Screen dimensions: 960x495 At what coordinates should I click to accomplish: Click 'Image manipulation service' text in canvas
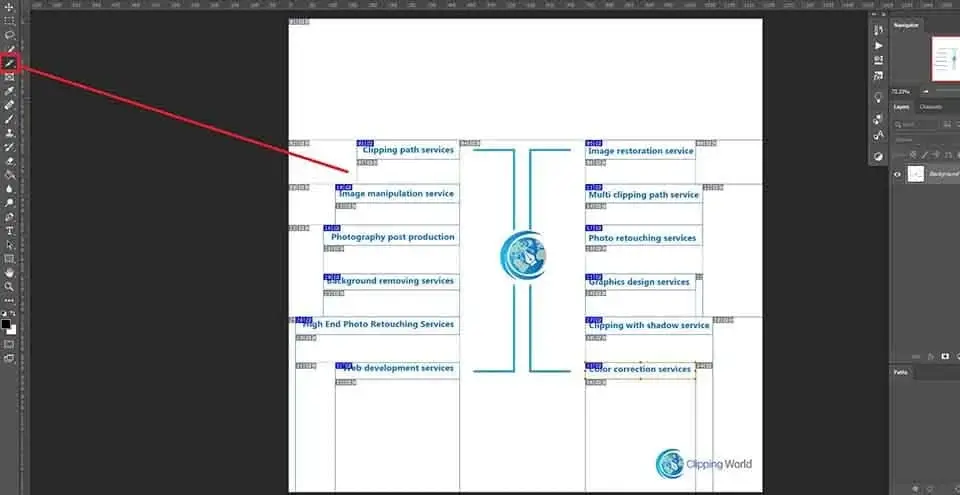pos(397,193)
